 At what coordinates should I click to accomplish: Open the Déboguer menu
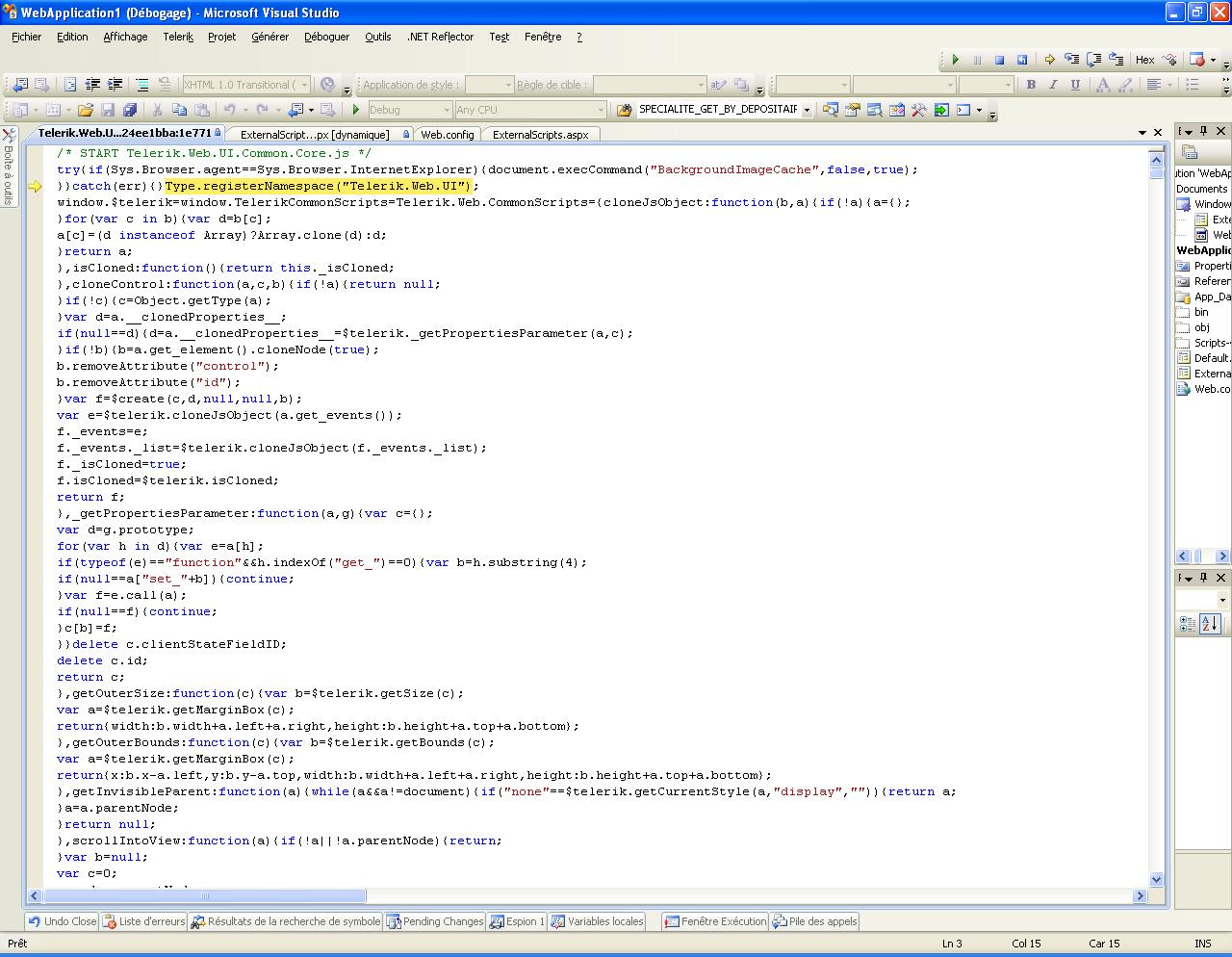point(326,37)
